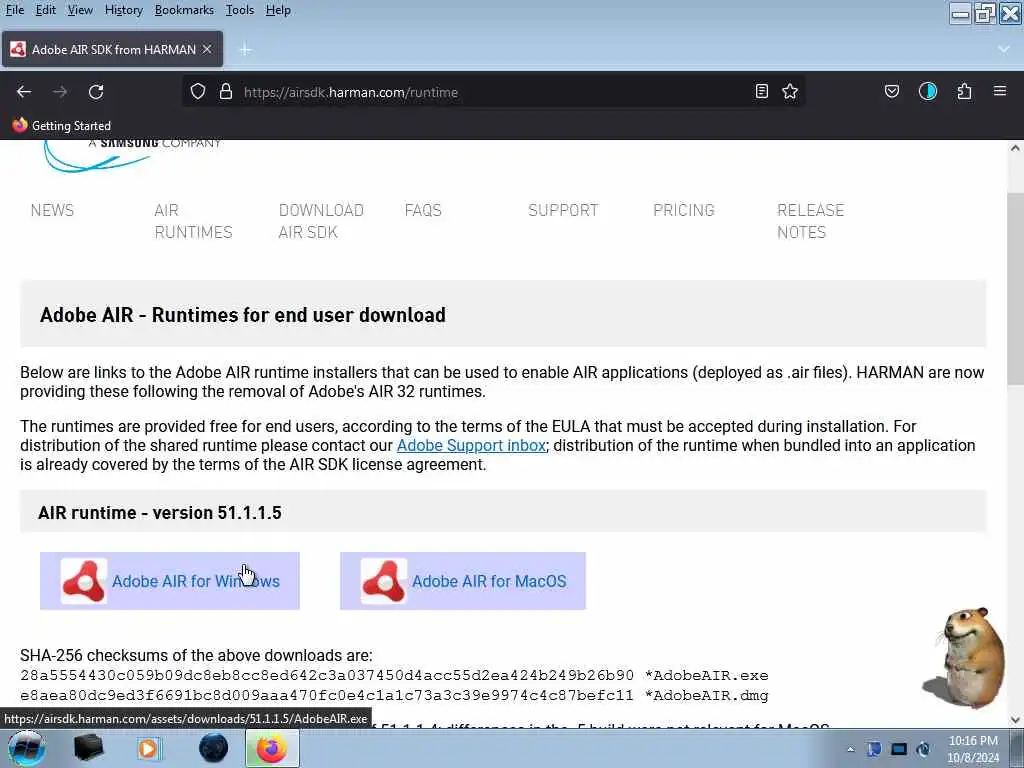Viewport: 1024px width, 768px height.
Task: Click the page vertical scrollbar thumb
Action: [1015, 289]
